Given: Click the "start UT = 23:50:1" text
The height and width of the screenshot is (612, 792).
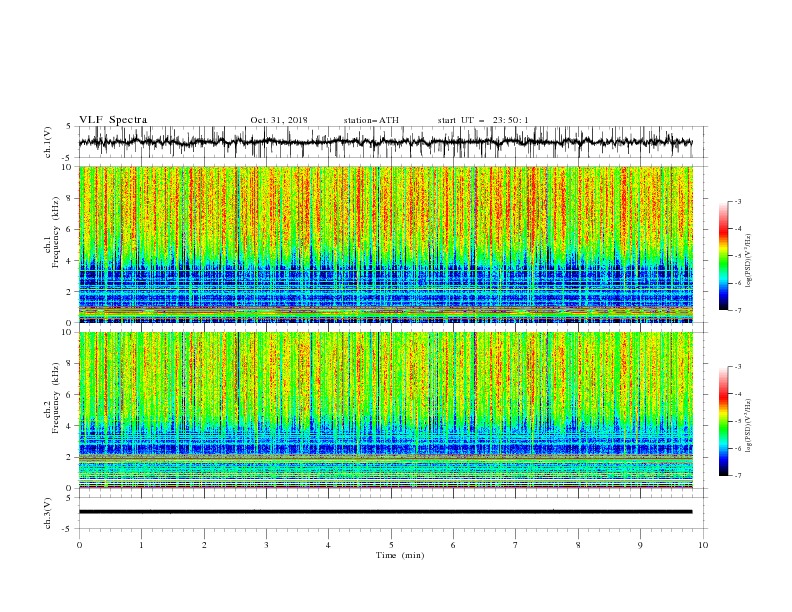Looking at the screenshot, I should [483, 120].
